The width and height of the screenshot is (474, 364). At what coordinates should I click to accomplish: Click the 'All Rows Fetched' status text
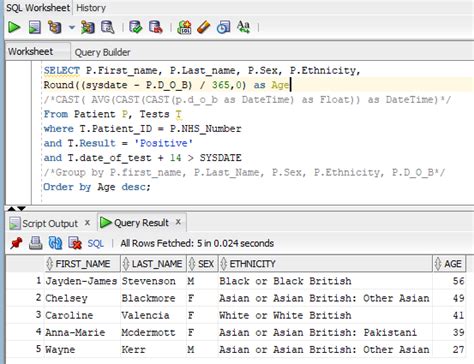point(197,243)
